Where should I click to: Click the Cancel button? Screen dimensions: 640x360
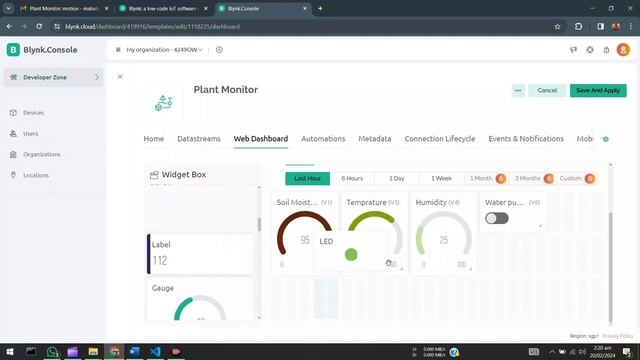[547, 91]
